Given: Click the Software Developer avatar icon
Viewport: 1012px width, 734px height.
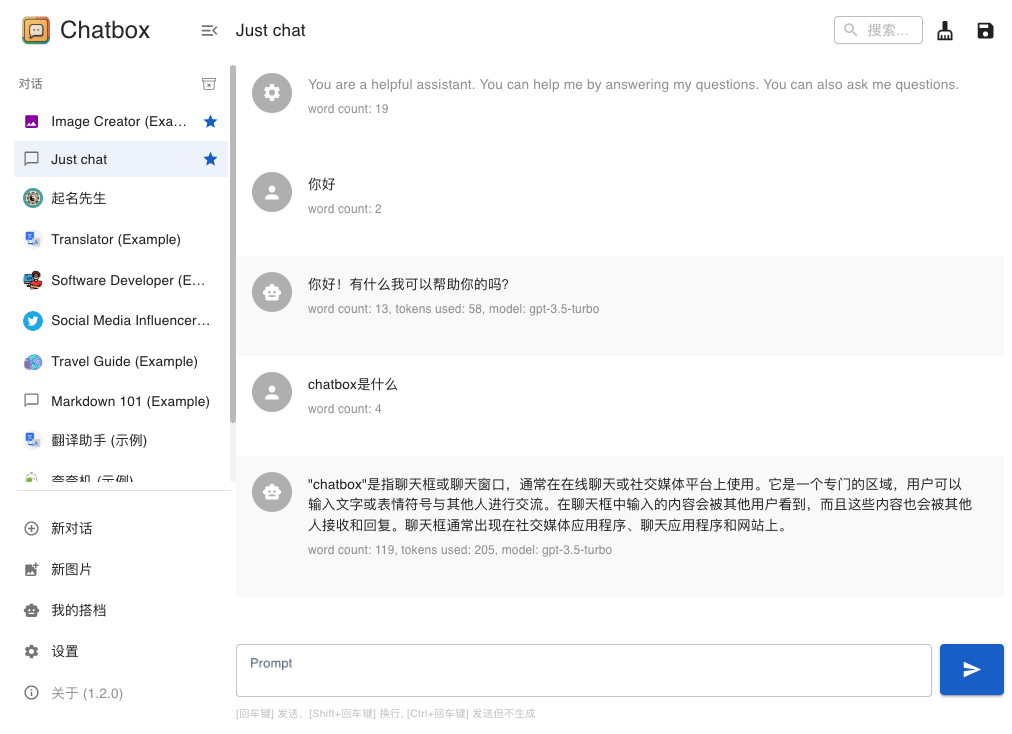Looking at the screenshot, I should [33, 280].
